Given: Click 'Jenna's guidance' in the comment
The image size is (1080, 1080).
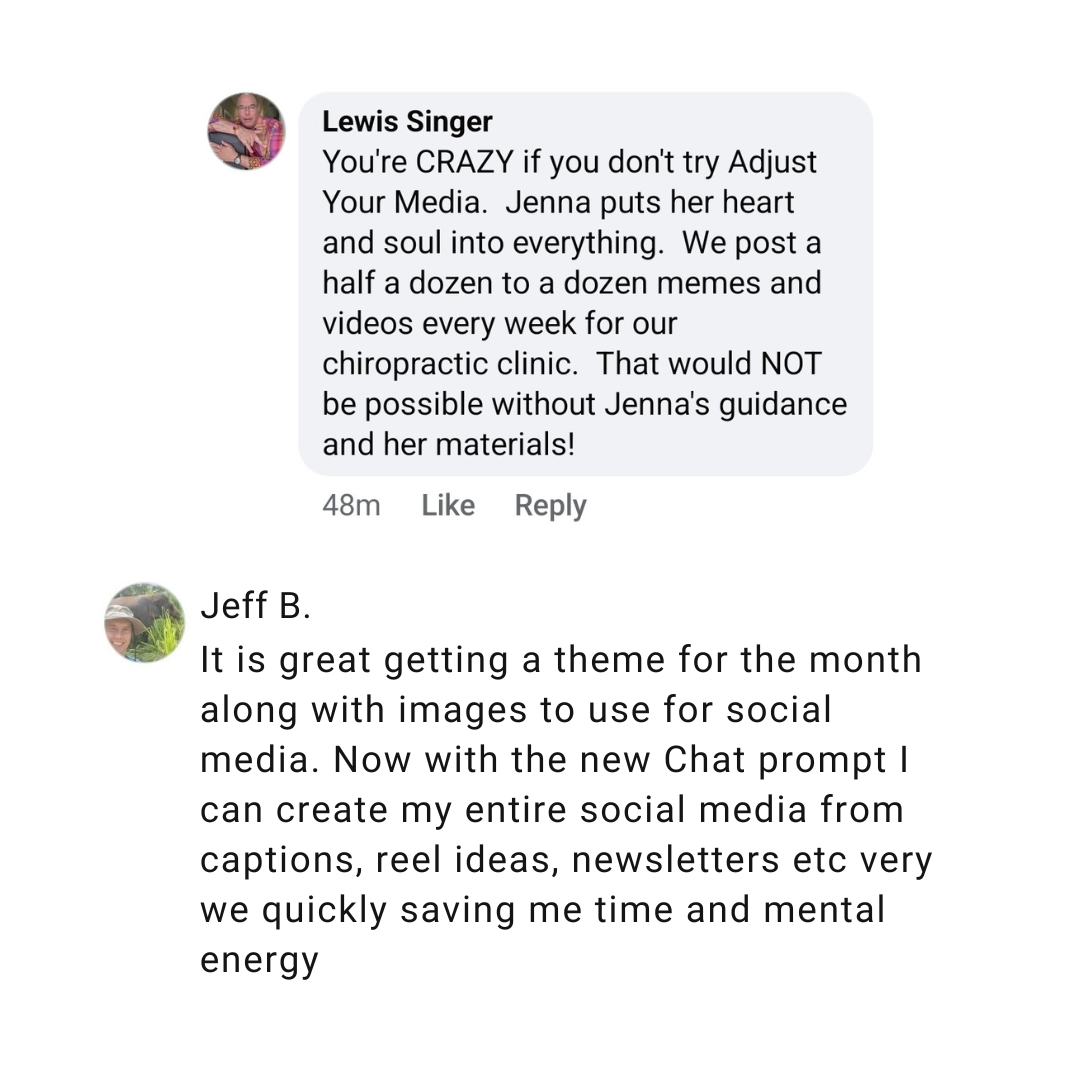Looking at the screenshot, I should tap(726, 404).
